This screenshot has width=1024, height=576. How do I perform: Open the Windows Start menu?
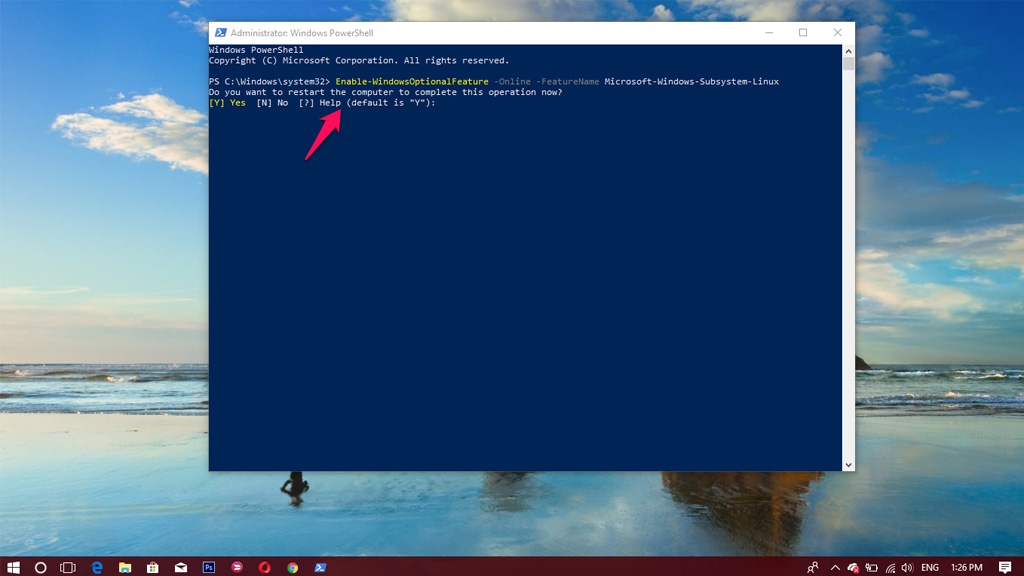coord(13,567)
